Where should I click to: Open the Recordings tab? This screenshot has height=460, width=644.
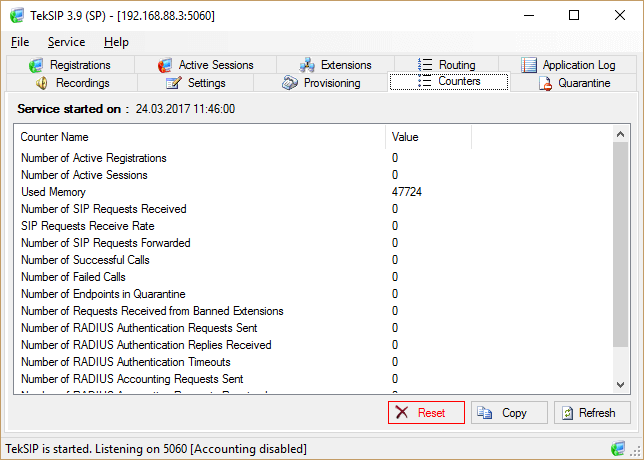(x=72, y=83)
